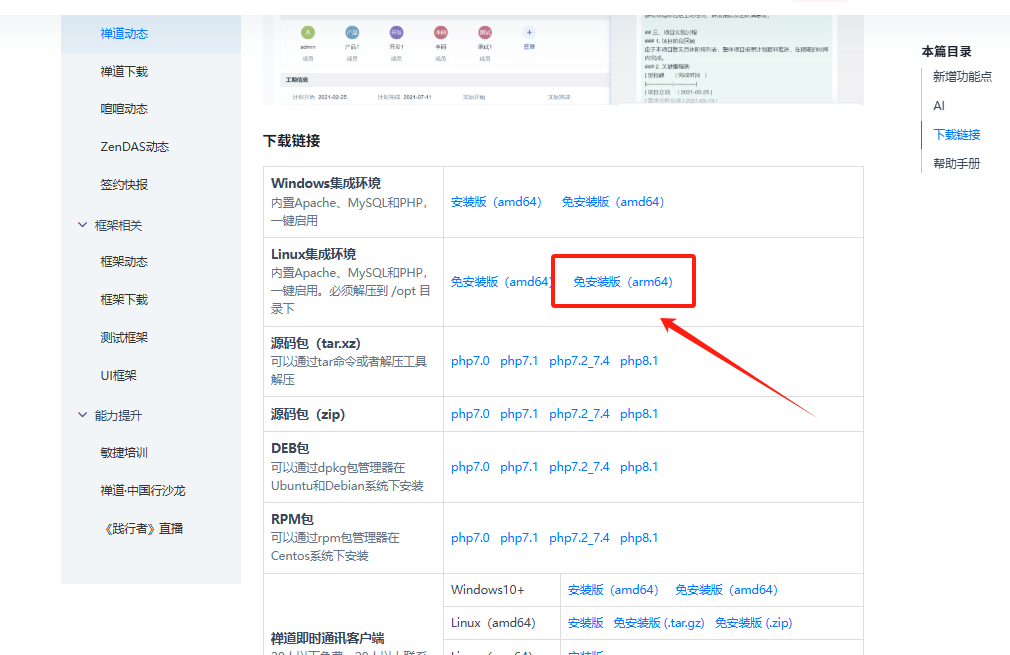Select UI框架 in sidebar
This screenshot has height=655, width=1010.
coord(119,375)
